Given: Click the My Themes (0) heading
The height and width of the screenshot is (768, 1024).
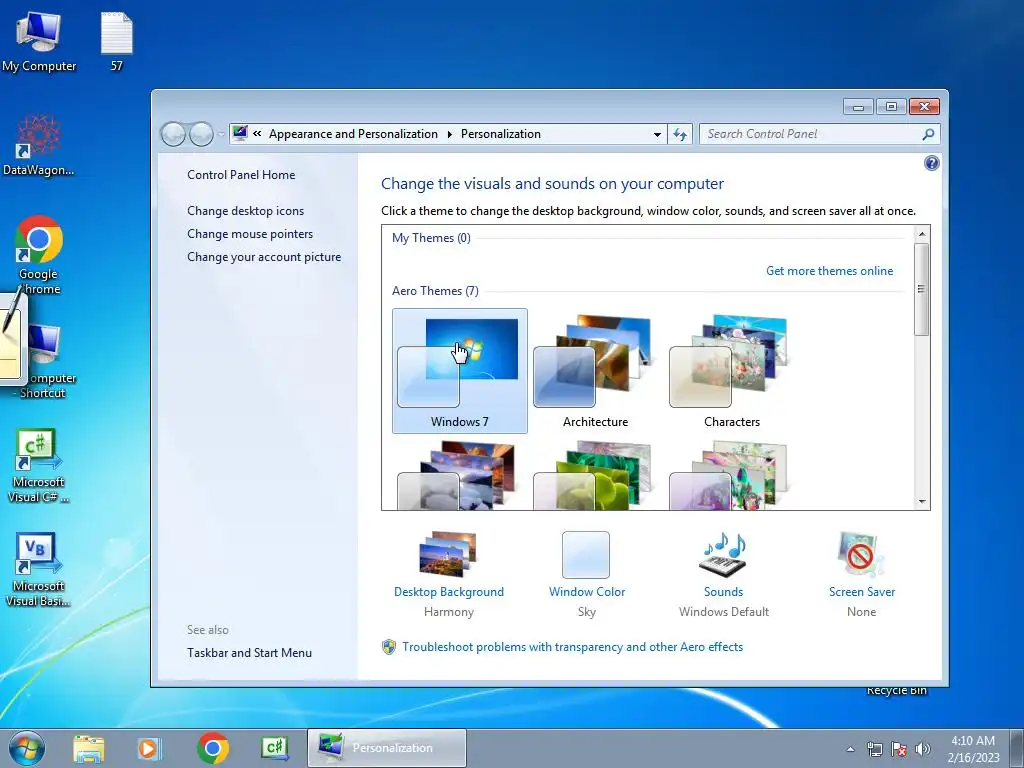Looking at the screenshot, I should [x=431, y=238].
